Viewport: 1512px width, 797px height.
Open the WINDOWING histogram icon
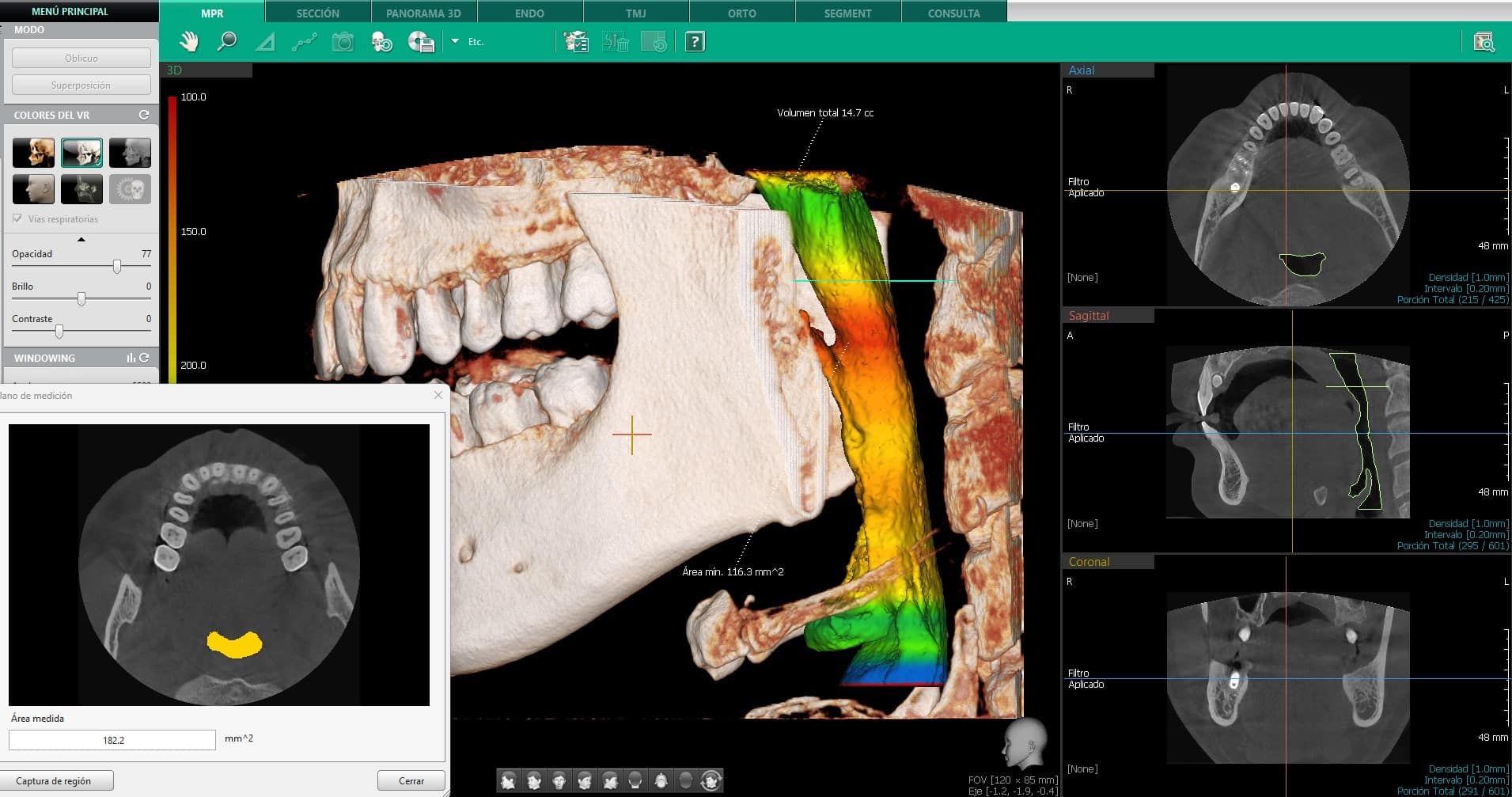pos(131,358)
